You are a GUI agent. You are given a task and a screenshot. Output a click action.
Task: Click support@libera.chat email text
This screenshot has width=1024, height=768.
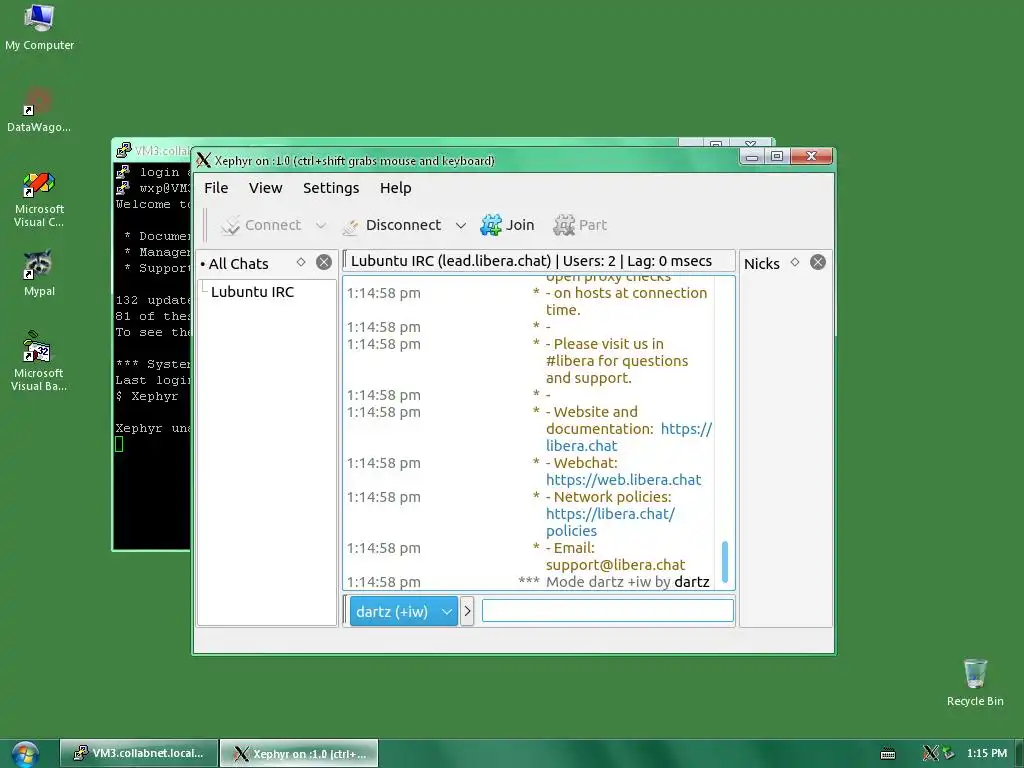pyautogui.click(x=615, y=565)
